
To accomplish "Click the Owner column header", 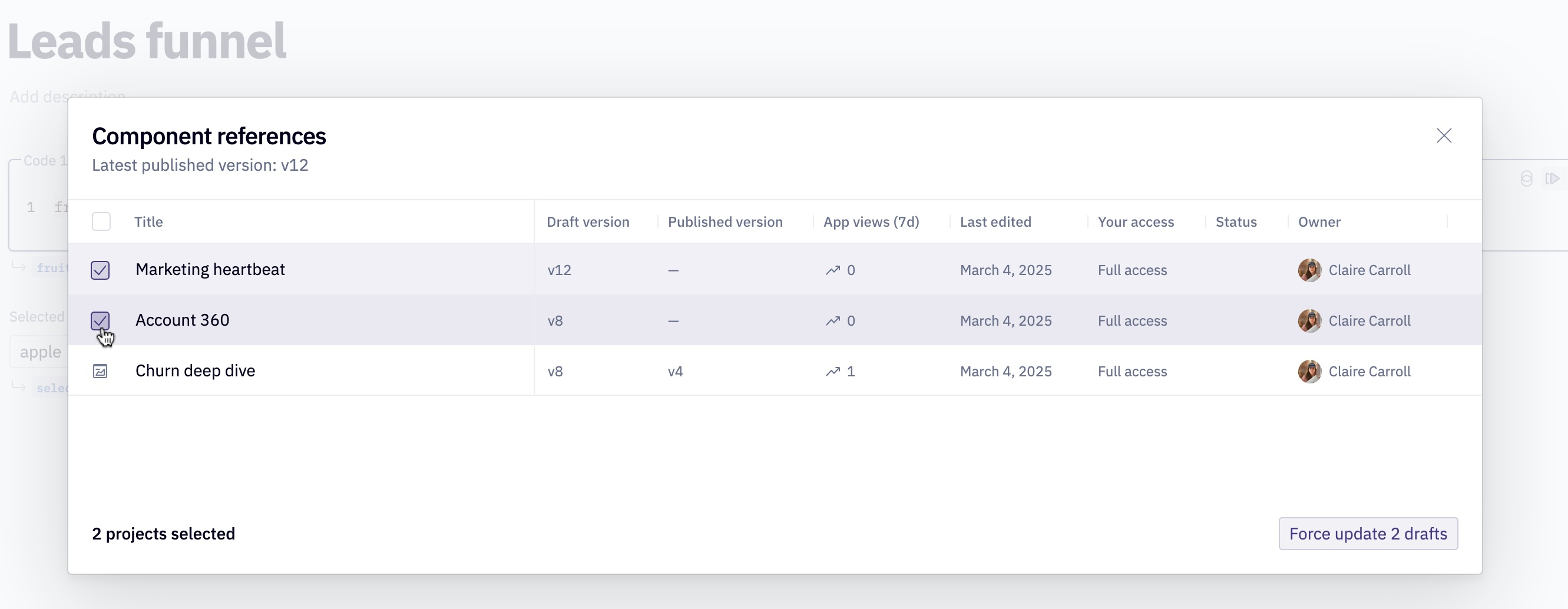I will [1319, 222].
